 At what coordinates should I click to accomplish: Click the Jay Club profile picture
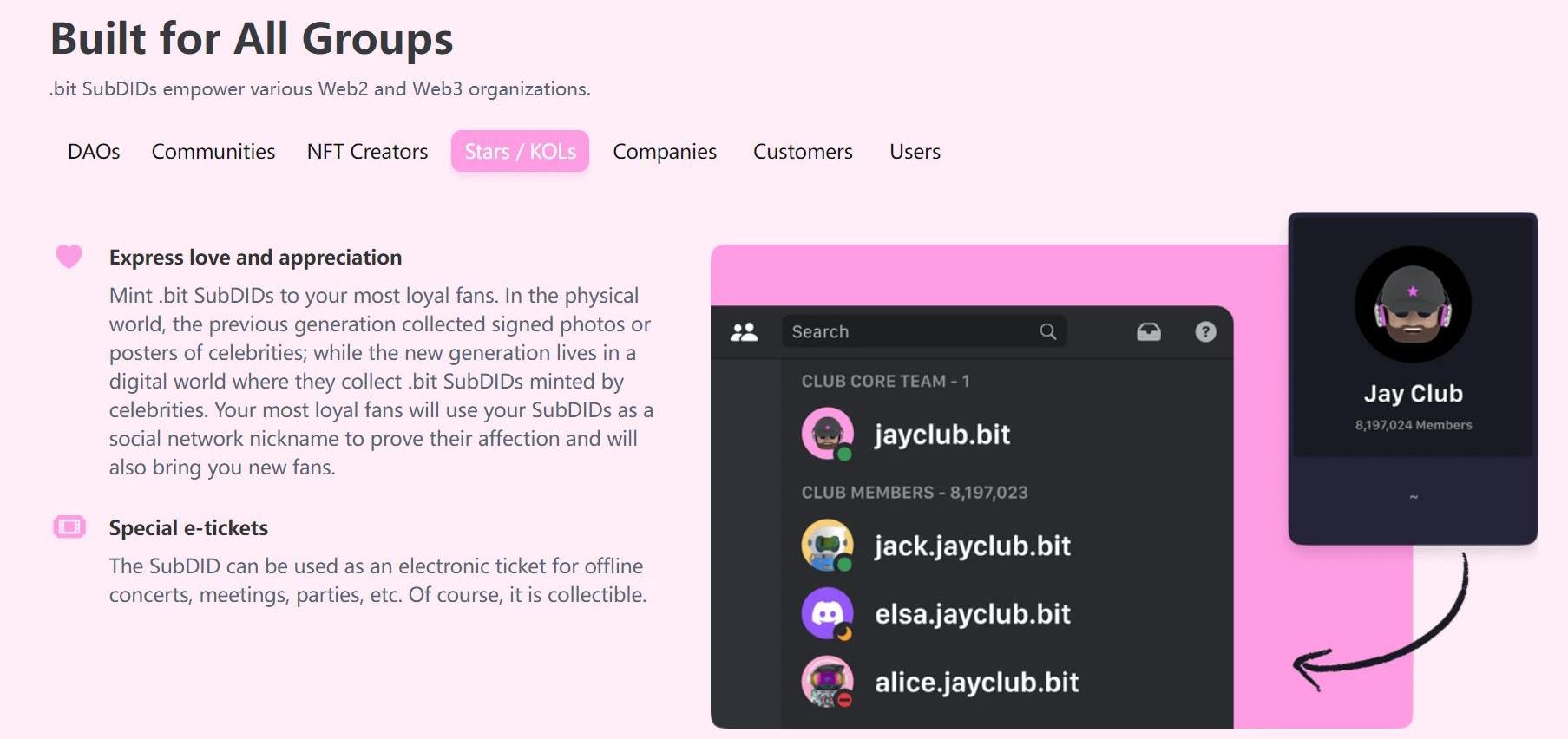click(1413, 304)
